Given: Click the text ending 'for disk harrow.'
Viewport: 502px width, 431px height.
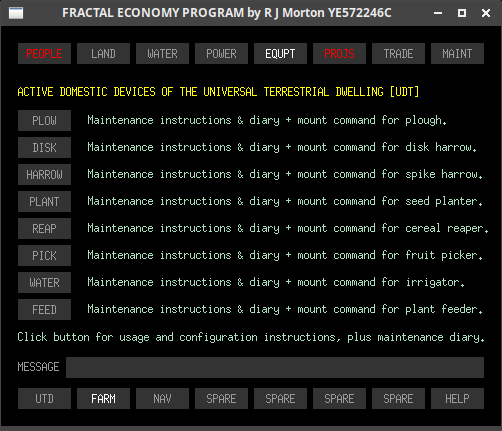Looking at the screenshot, I should pos(282,147).
